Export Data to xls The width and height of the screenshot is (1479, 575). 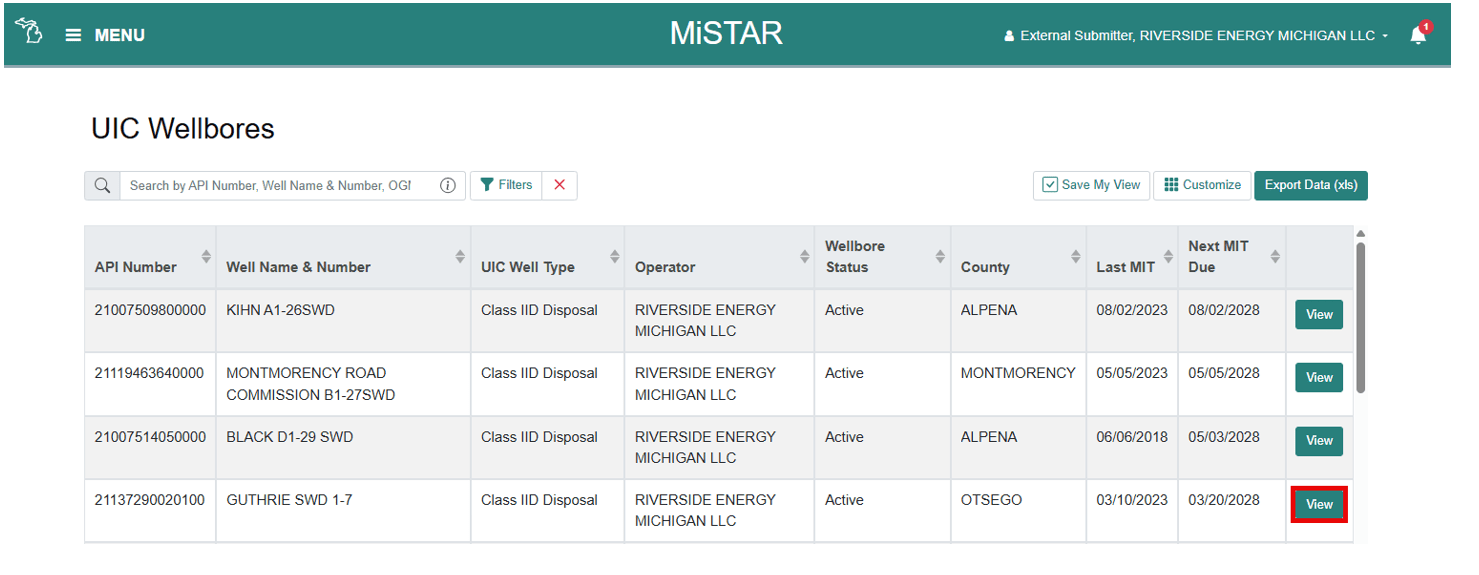point(1310,185)
